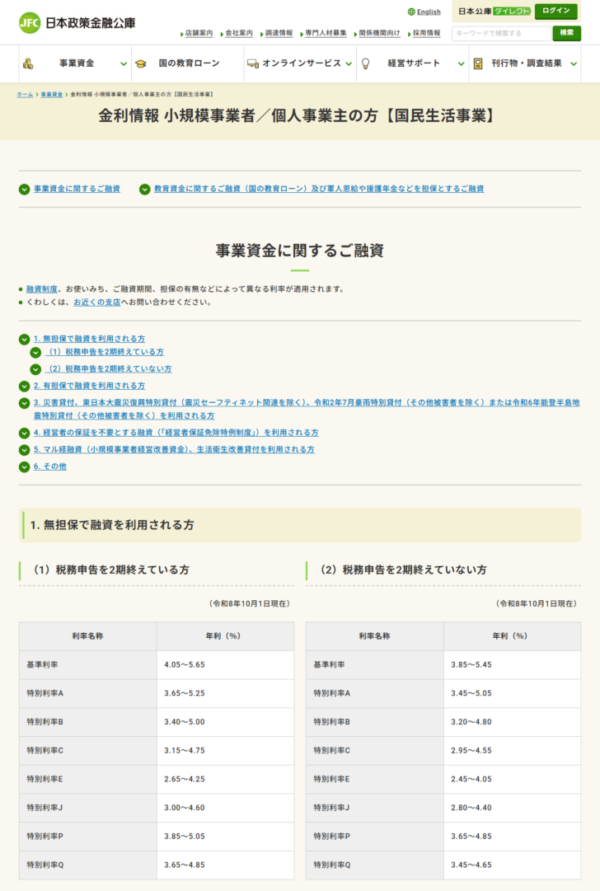Click the graduation cap icon for 国の教育ローン
This screenshot has height=891, width=600.
click(x=141, y=64)
